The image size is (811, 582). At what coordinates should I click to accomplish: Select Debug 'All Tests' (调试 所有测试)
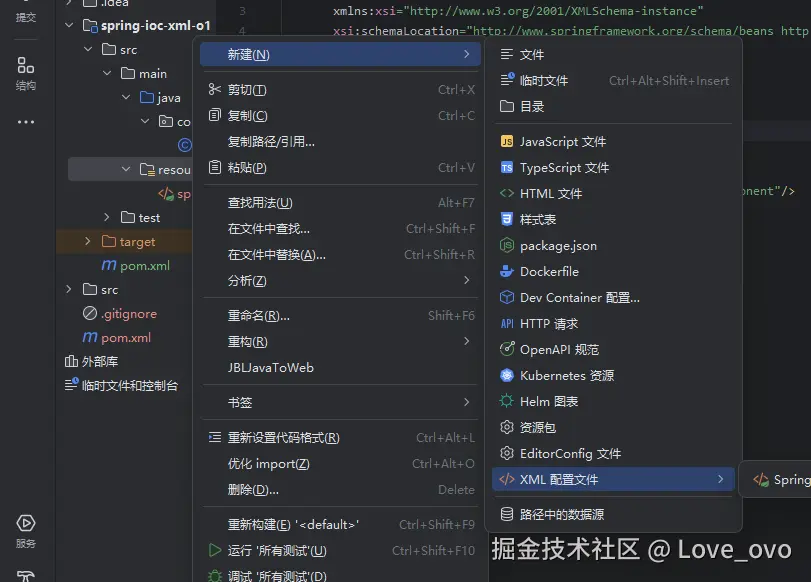[340, 575]
